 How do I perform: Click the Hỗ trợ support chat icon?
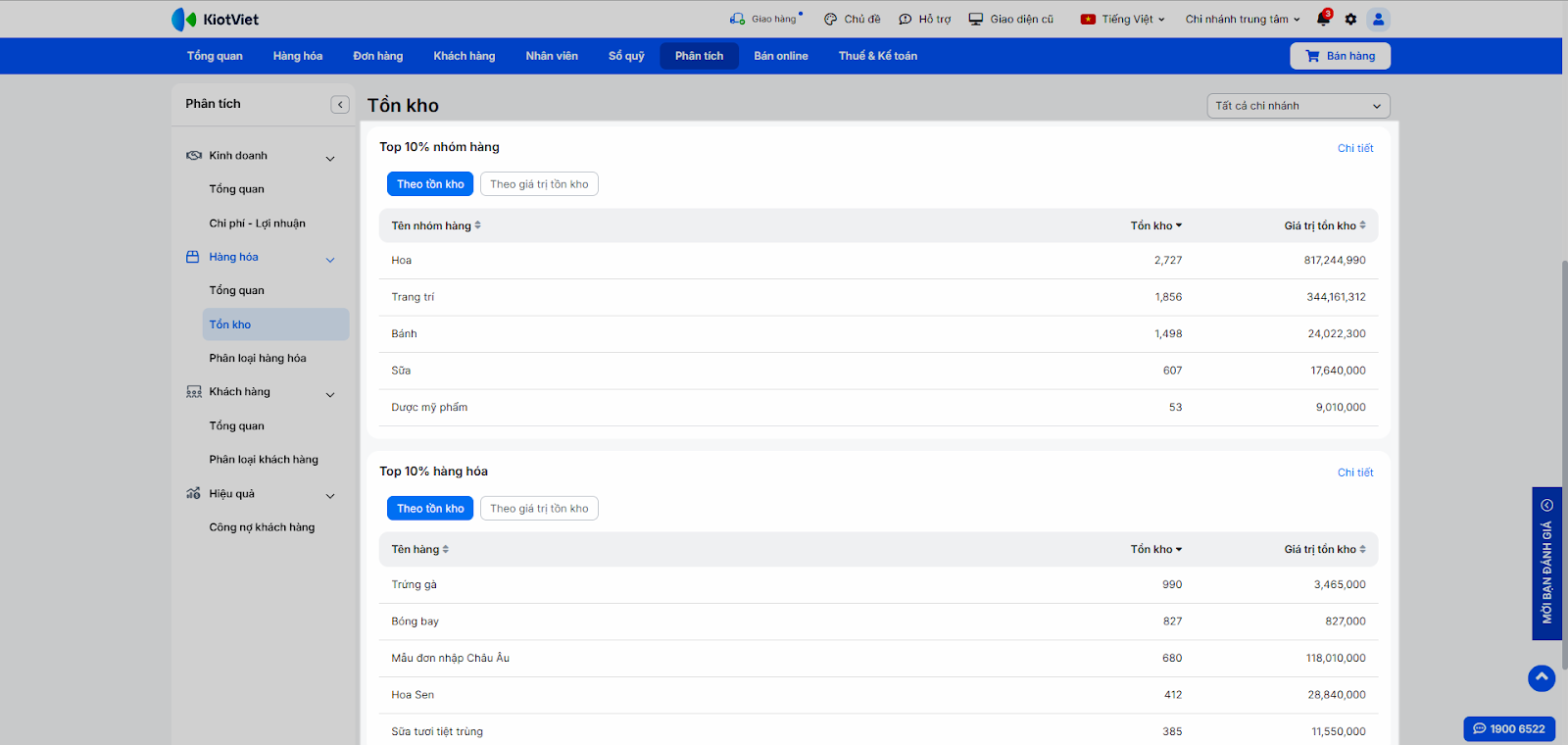905,19
